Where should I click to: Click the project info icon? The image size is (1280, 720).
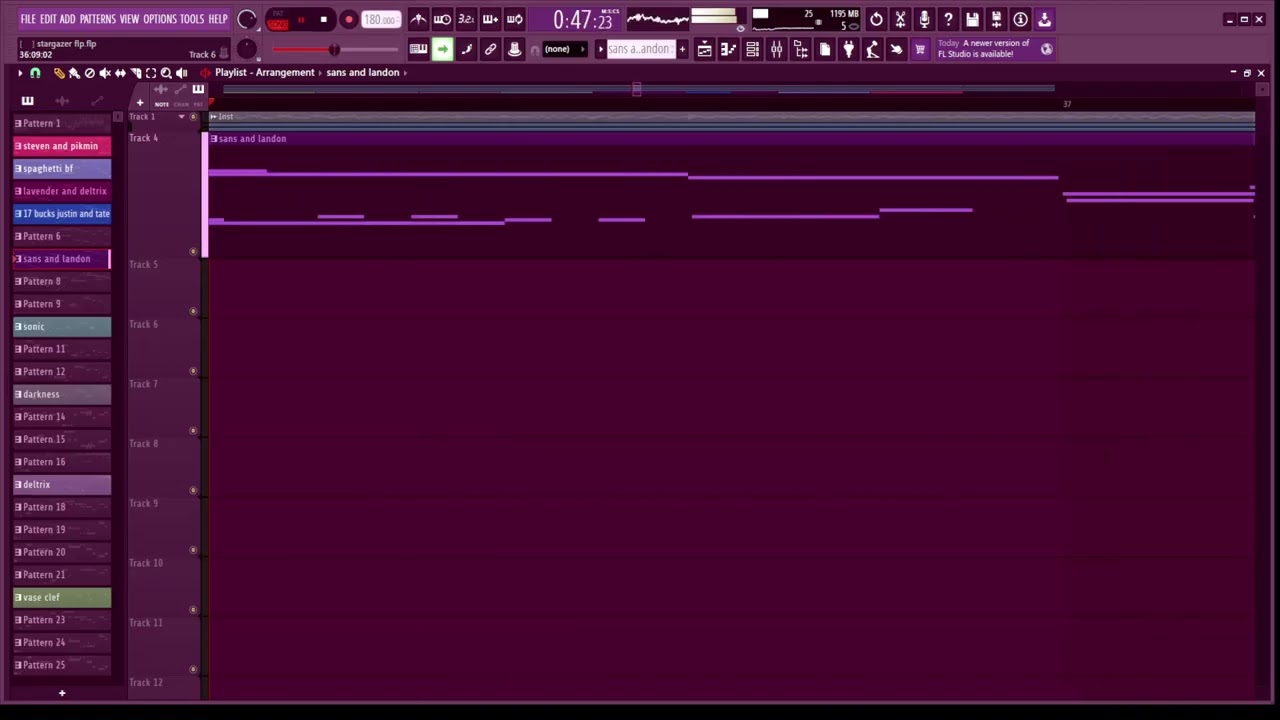pyautogui.click(x=1020, y=19)
